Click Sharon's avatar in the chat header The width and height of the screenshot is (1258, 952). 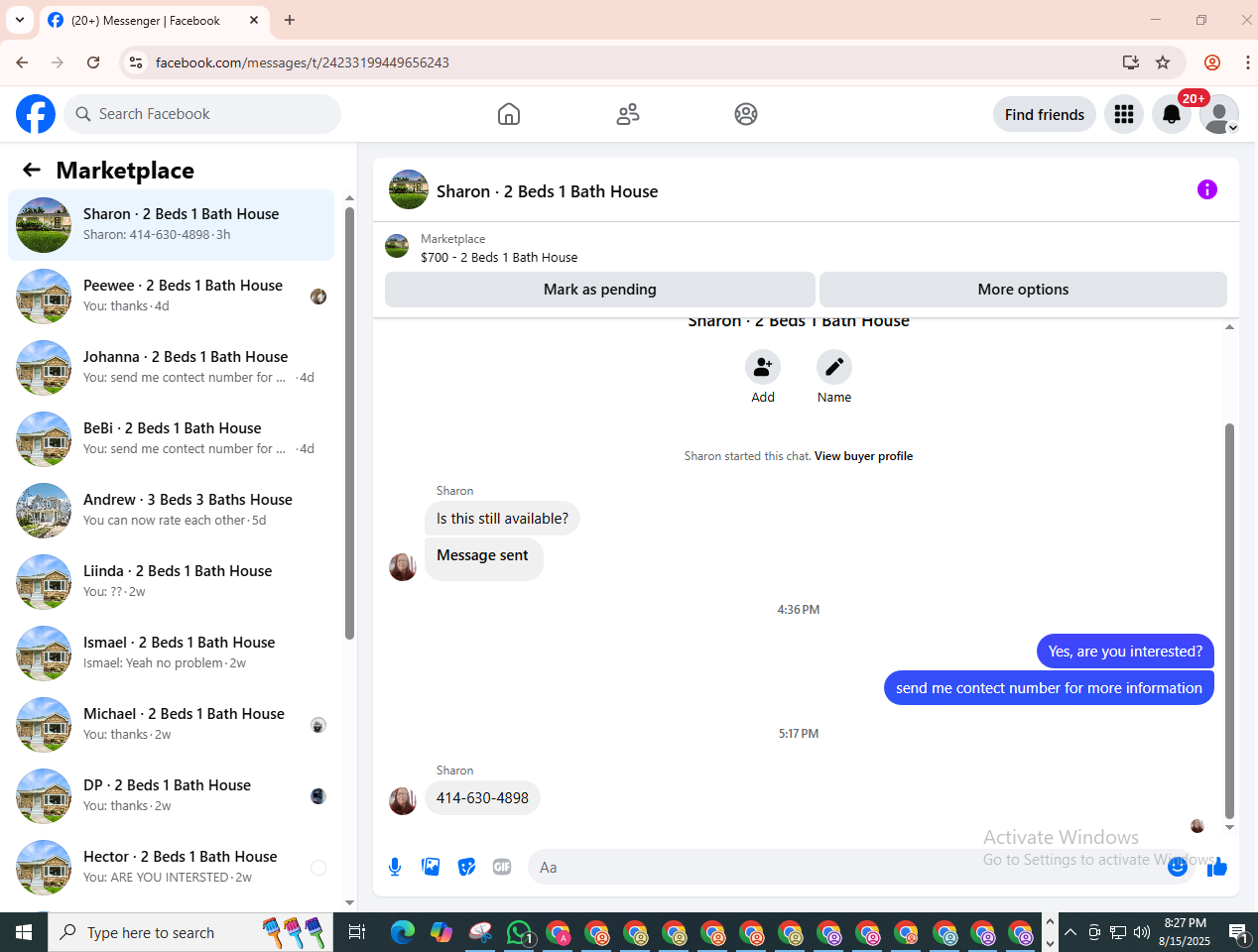(x=409, y=189)
